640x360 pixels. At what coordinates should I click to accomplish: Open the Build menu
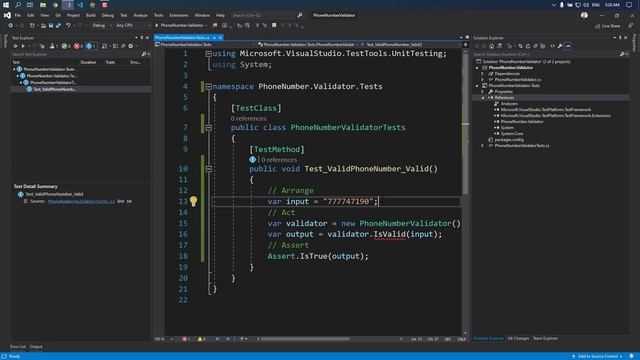pos(91,15)
